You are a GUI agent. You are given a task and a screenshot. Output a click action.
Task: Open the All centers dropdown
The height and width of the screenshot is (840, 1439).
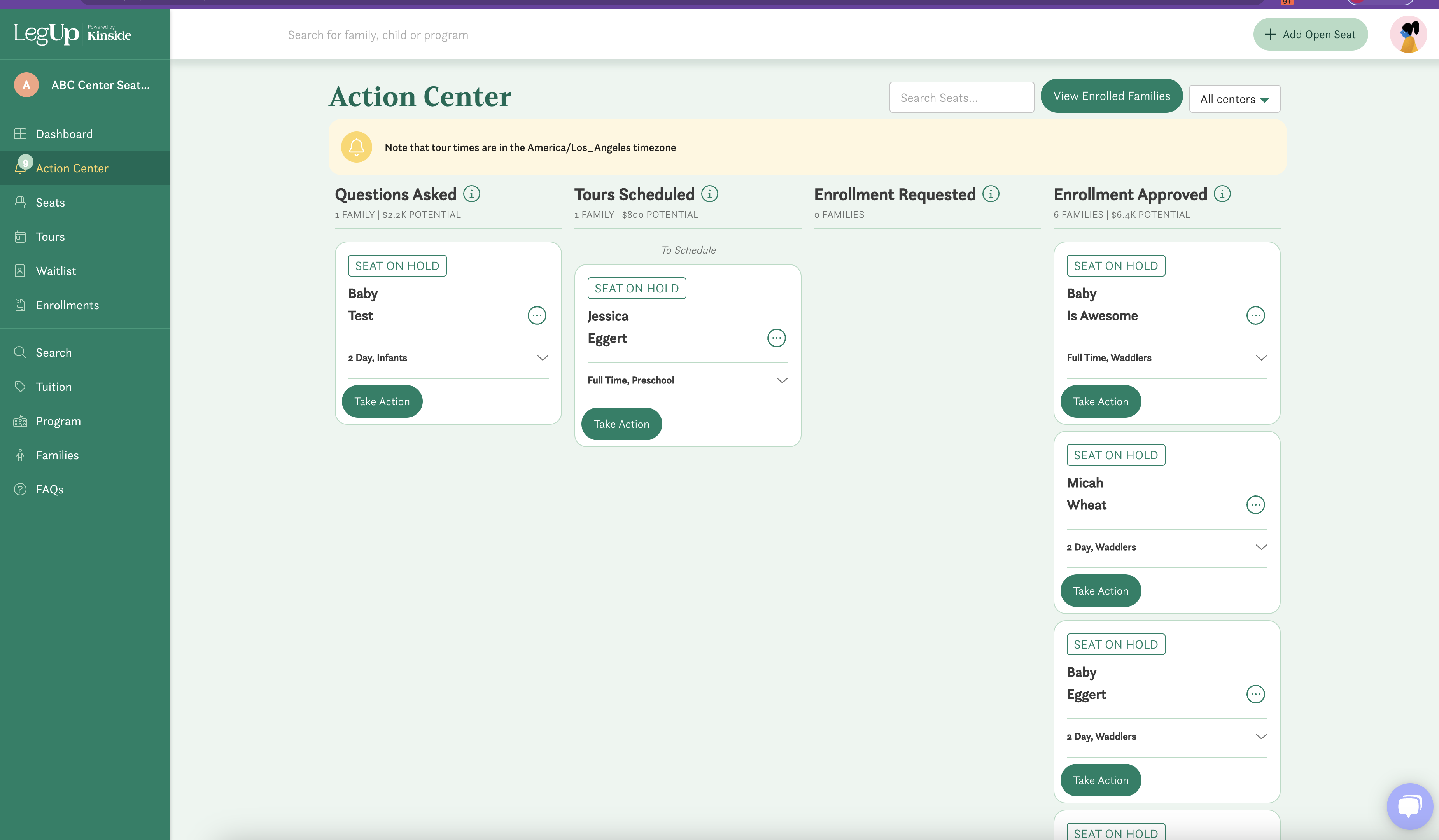(1234, 99)
